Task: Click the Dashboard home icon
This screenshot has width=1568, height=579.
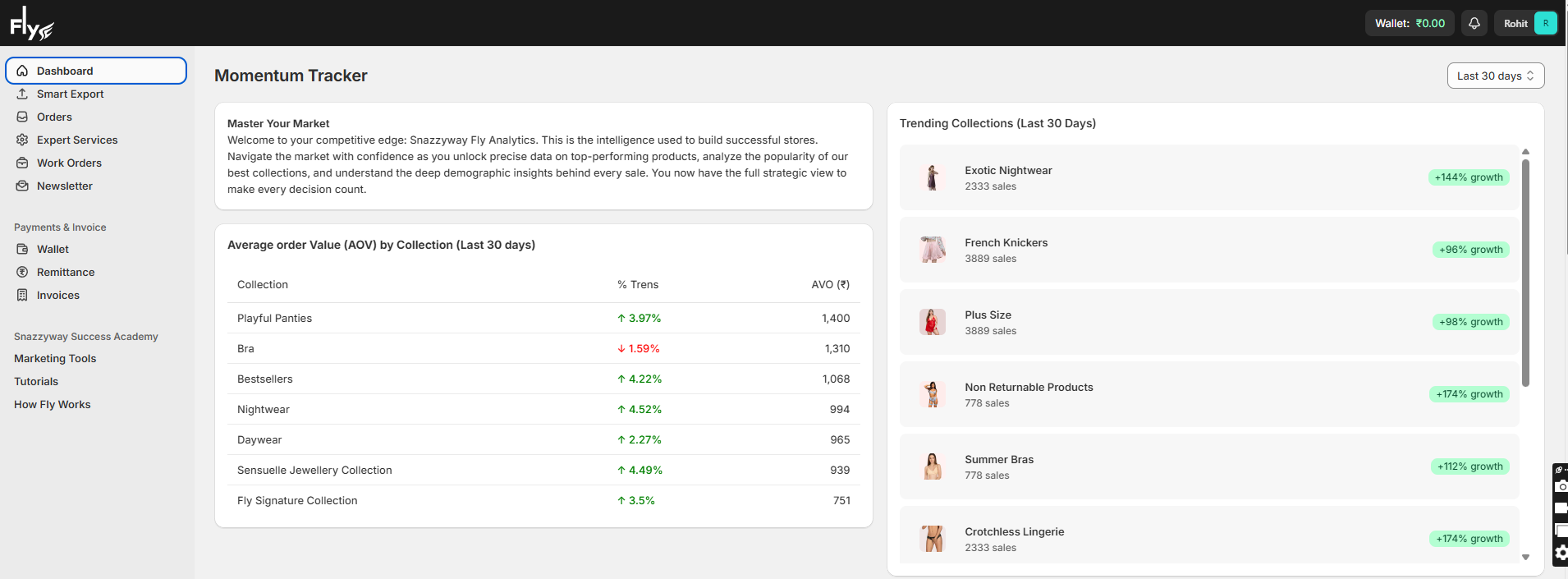Action: tap(22, 71)
